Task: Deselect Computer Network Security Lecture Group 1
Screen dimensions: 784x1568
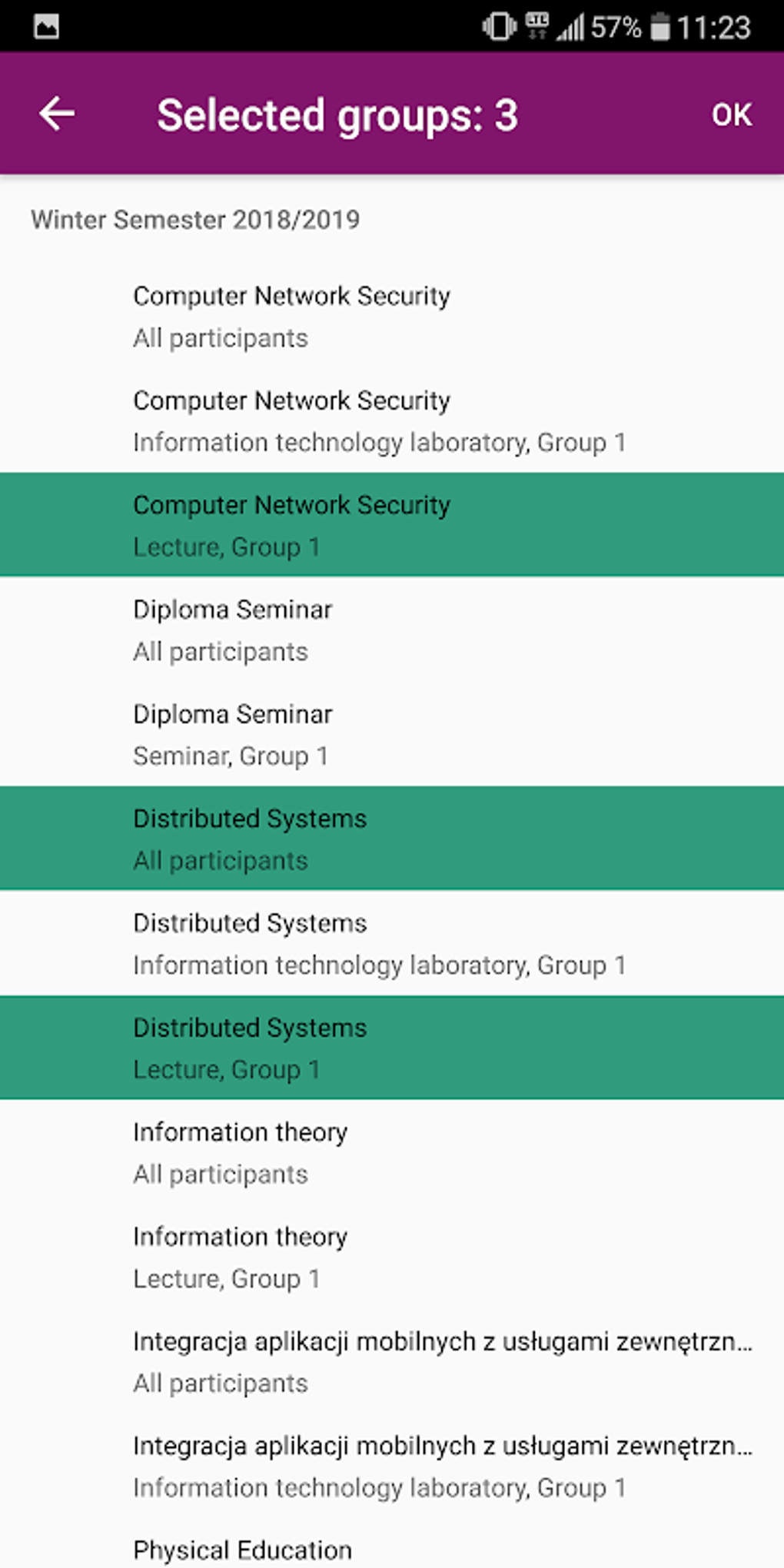Action: point(392,526)
